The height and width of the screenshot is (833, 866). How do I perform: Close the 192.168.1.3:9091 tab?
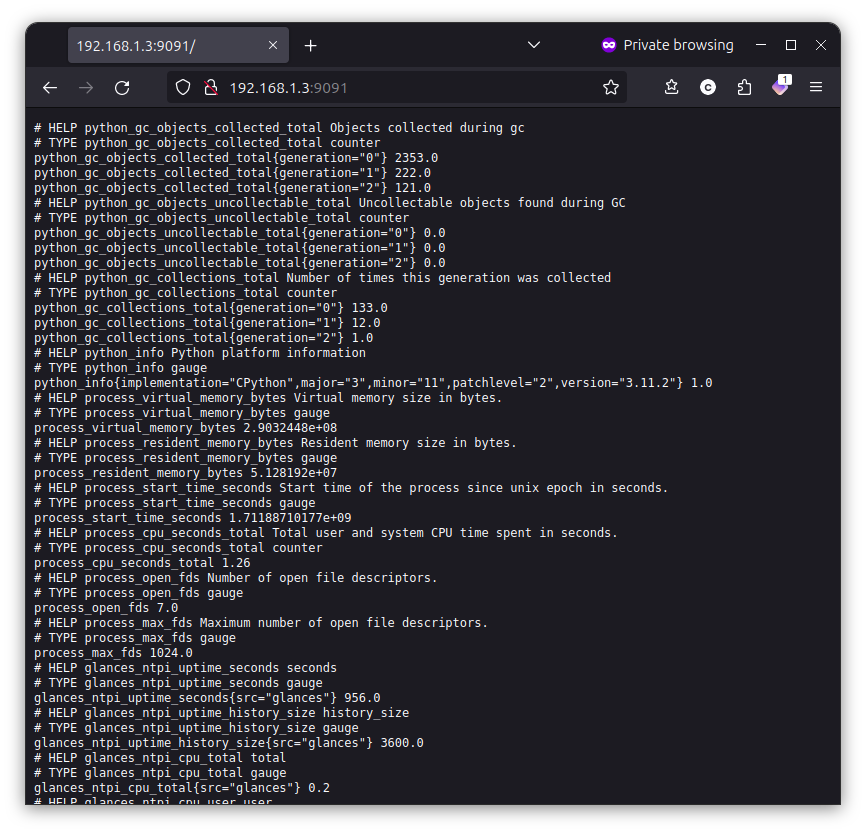coord(272,45)
